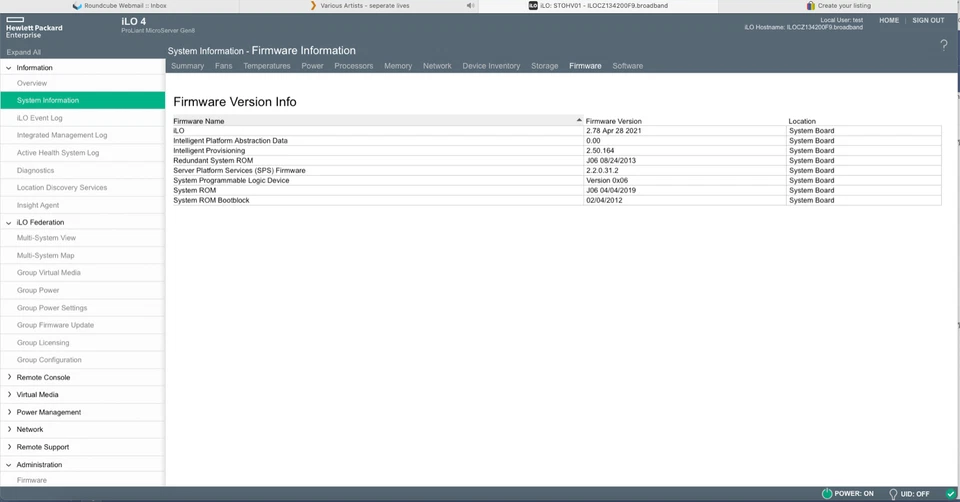Screen dimensions: 960x502
Task: Switch to Create your listing browser tab
Action: click(x=838, y=6)
